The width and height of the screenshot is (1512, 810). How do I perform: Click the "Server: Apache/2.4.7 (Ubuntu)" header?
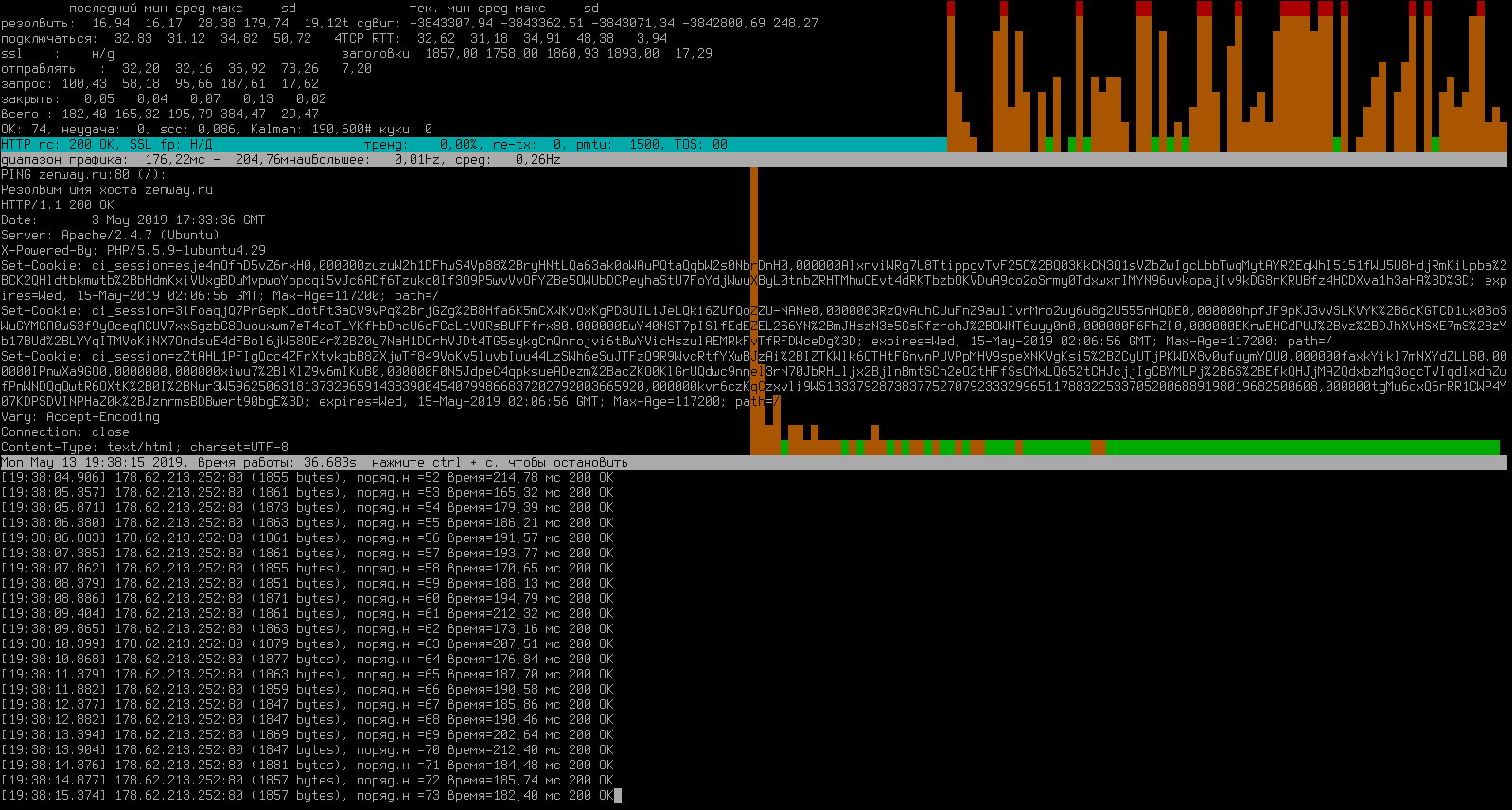(111, 235)
